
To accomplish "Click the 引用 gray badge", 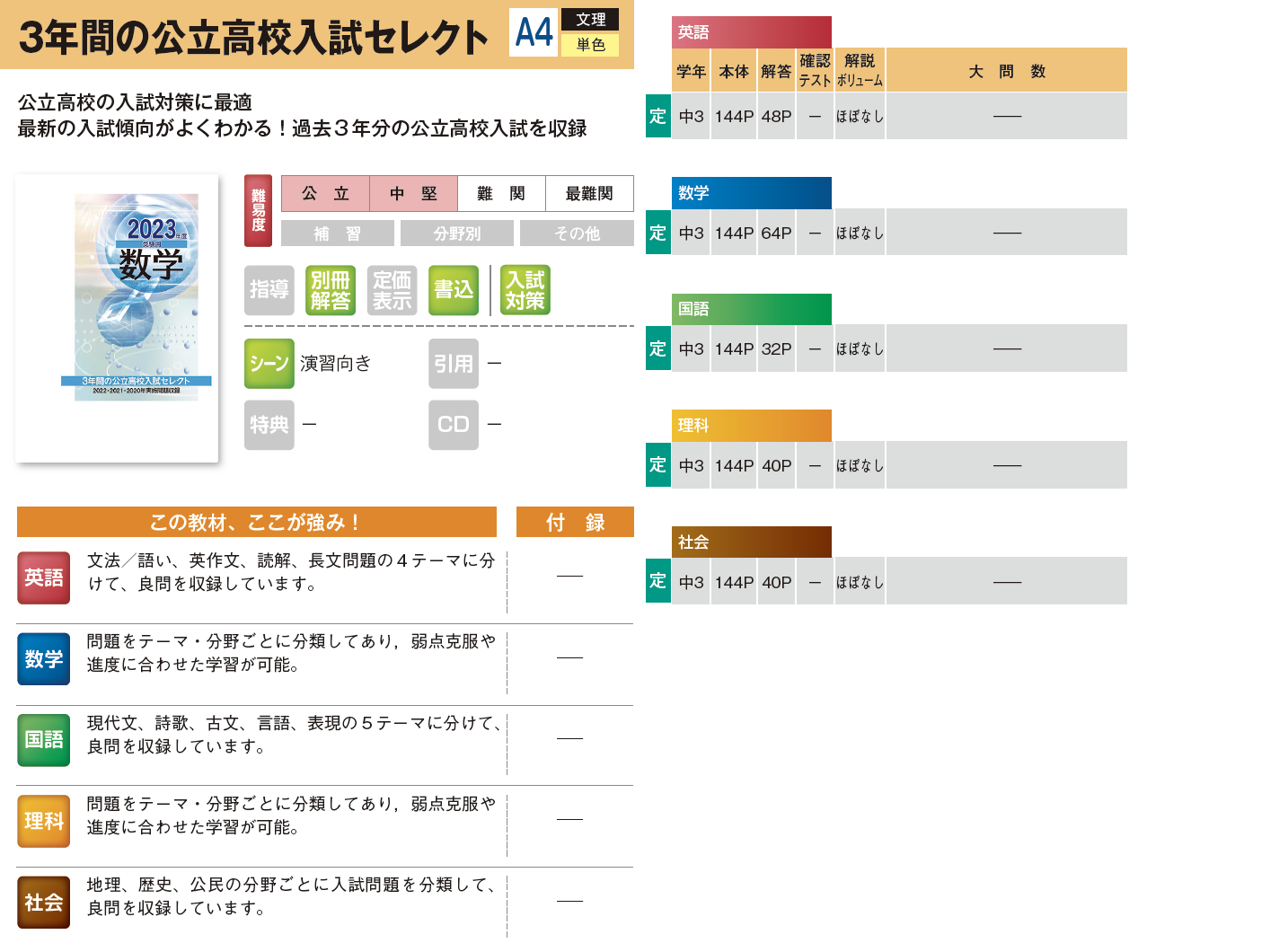I will point(454,364).
